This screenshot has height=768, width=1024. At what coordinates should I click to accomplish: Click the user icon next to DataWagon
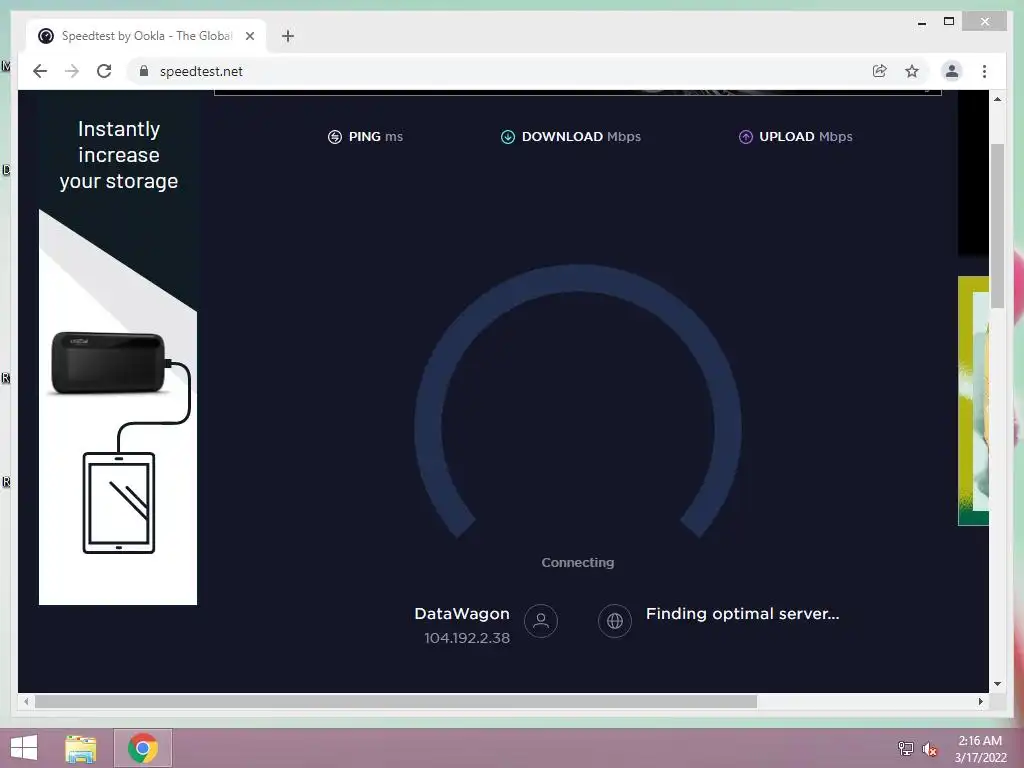[541, 620]
